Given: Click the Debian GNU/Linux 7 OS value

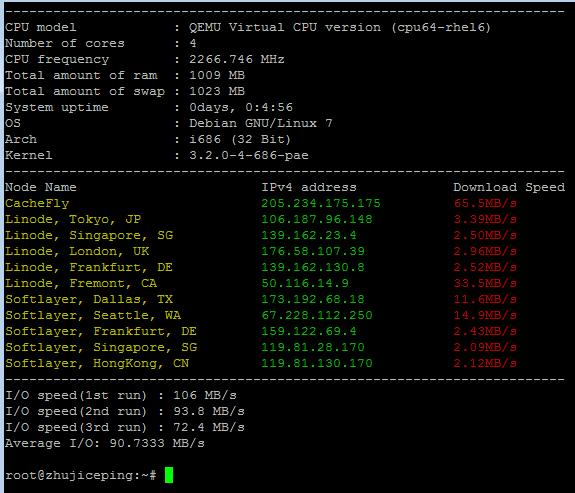Looking at the screenshot, I should (261, 123).
